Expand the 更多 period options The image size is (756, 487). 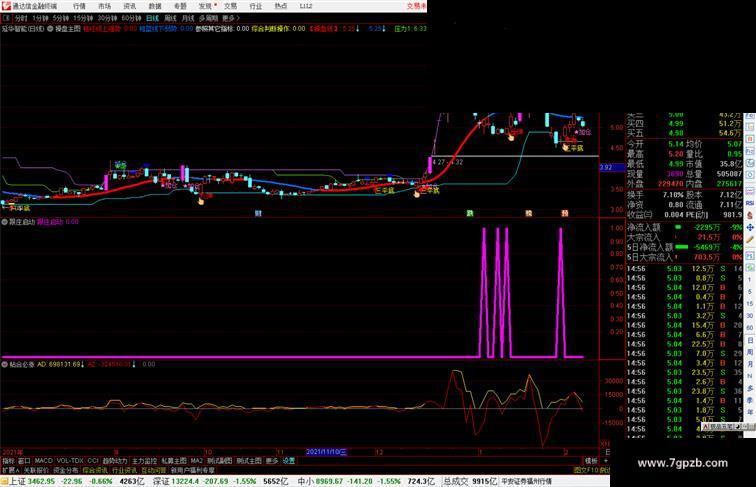coord(230,18)
